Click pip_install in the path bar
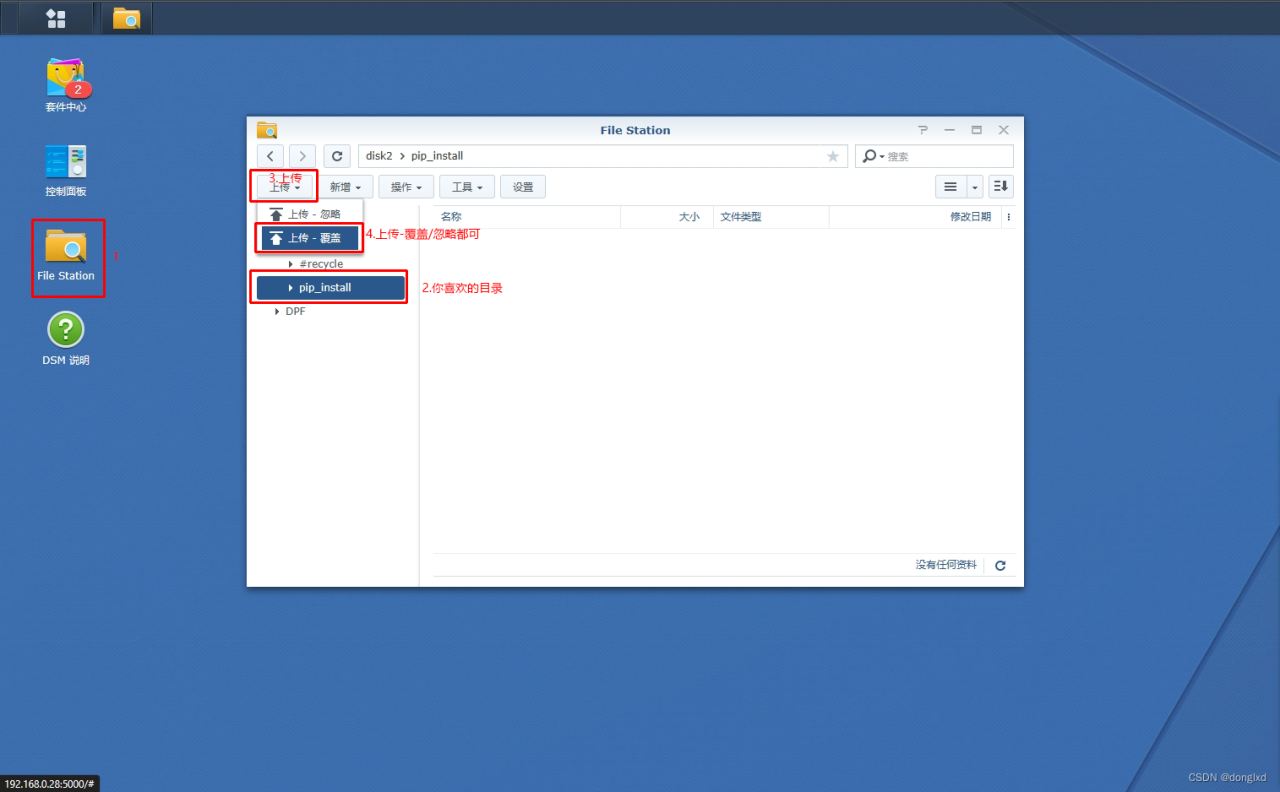The height and width of the screenshot is (792, 1280). [x=437, y=156]
